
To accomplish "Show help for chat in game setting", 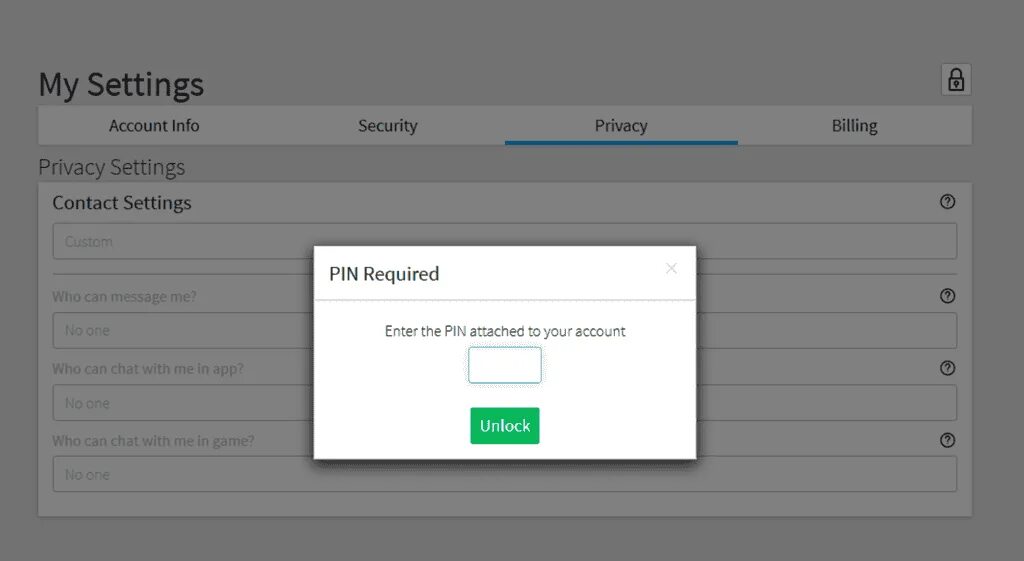I will (948, 440).
